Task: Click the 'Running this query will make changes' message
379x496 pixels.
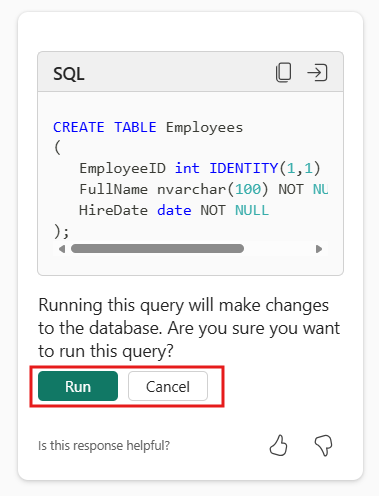Action: coord(189,328)
